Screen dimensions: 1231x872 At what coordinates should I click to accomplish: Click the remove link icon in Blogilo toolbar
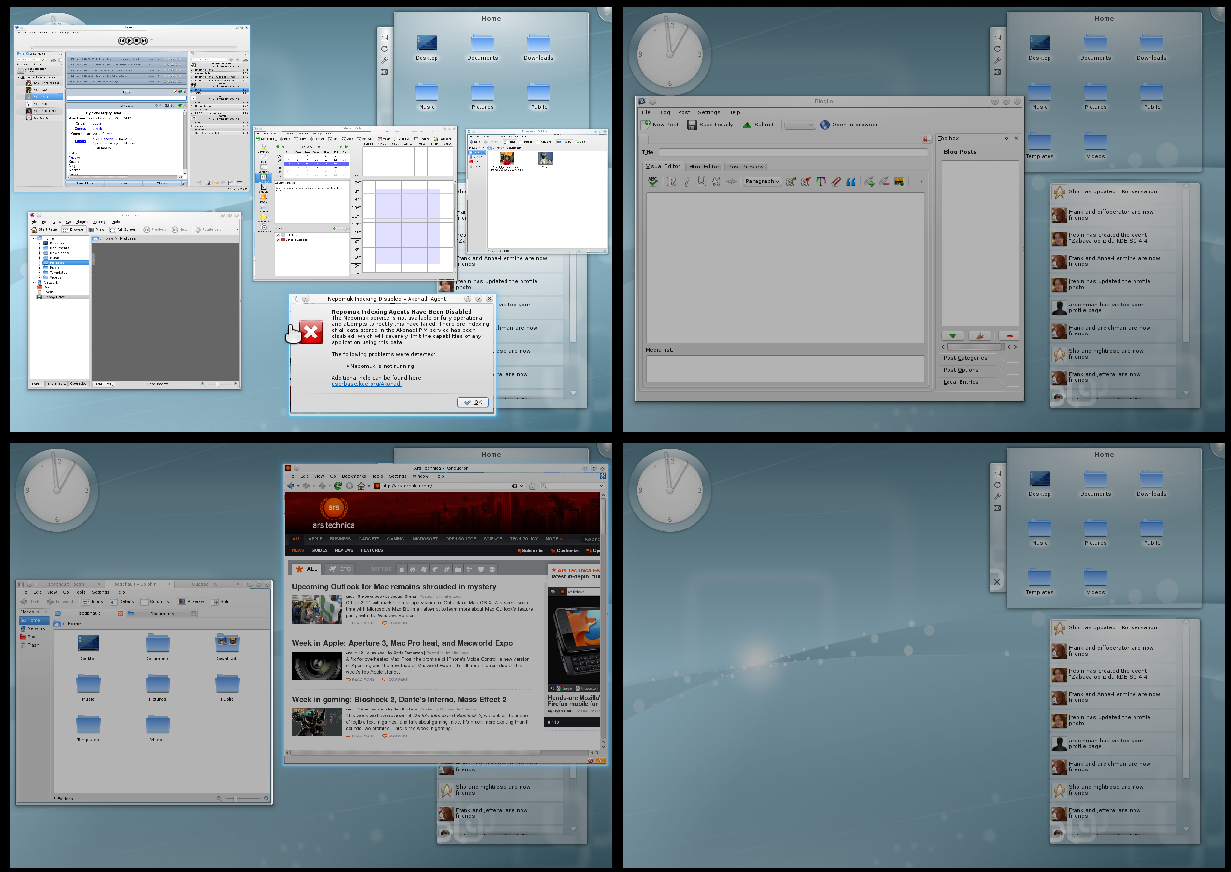coord(884,181)
